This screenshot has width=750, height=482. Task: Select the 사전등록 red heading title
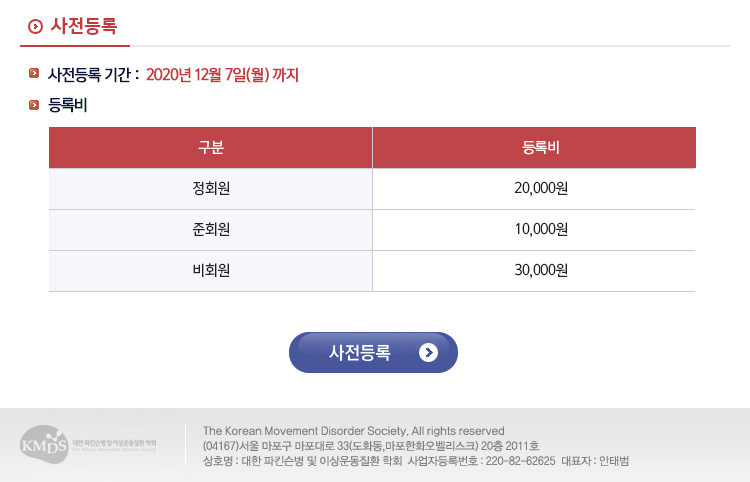pos(84,25)
